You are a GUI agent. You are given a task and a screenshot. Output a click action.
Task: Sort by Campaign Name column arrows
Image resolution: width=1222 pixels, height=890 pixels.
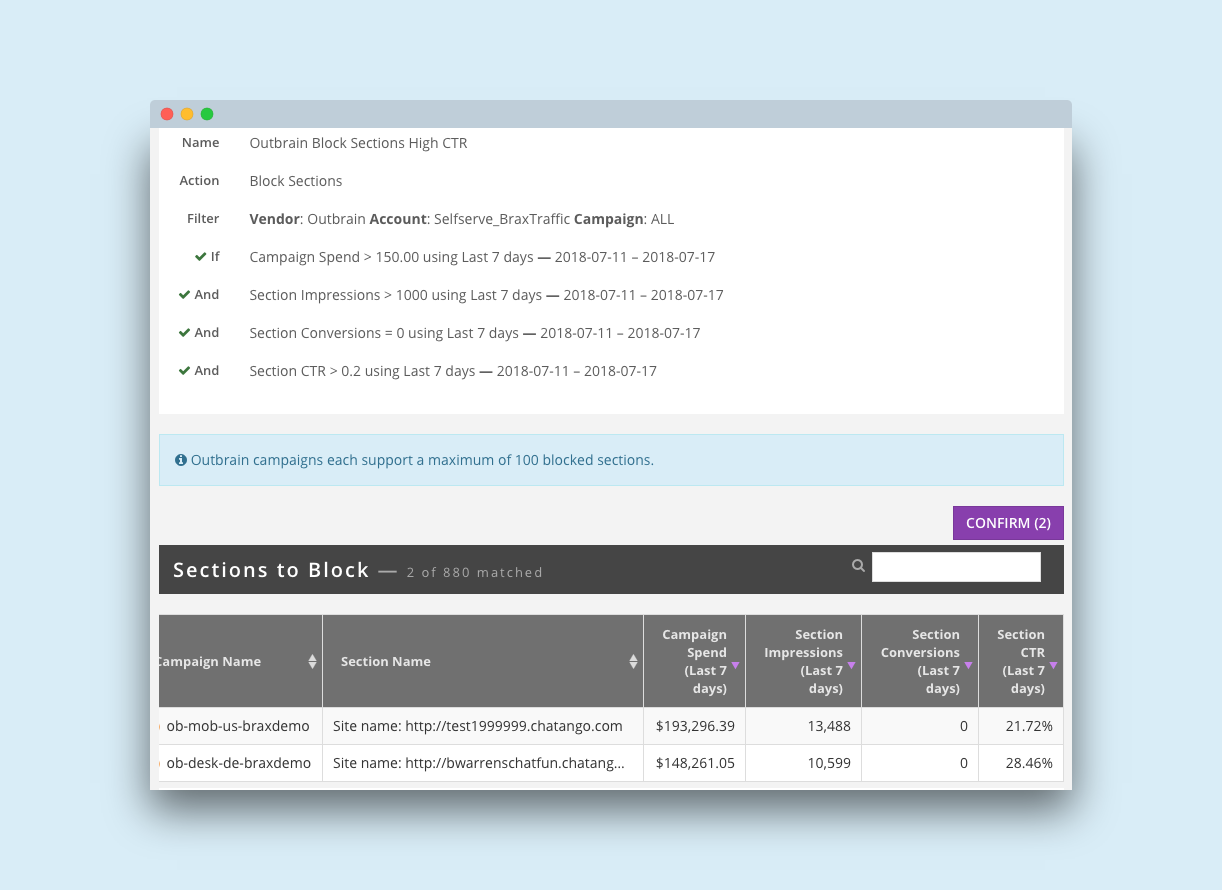pyautogui.click(x=312, y=661)
